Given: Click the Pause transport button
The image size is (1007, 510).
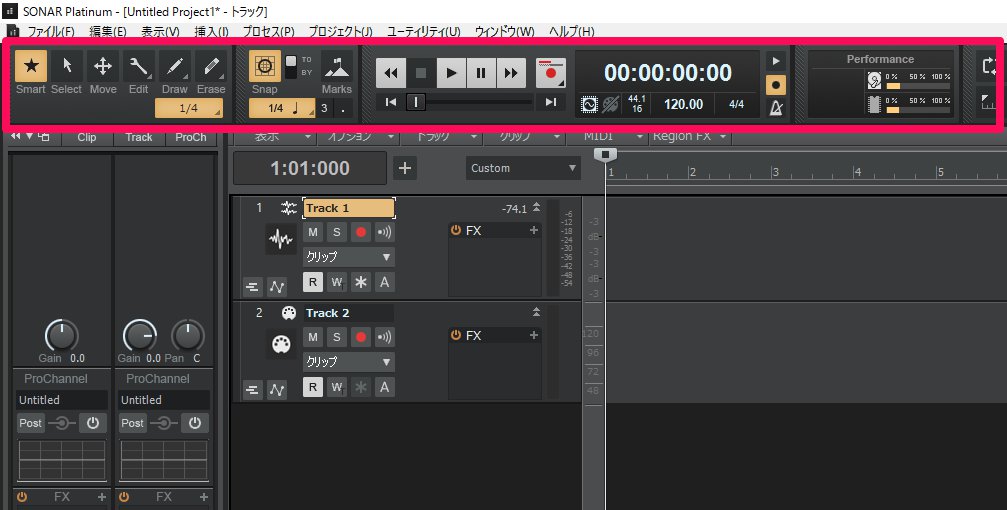Looking at the screenshot, I should coord(481,73).
